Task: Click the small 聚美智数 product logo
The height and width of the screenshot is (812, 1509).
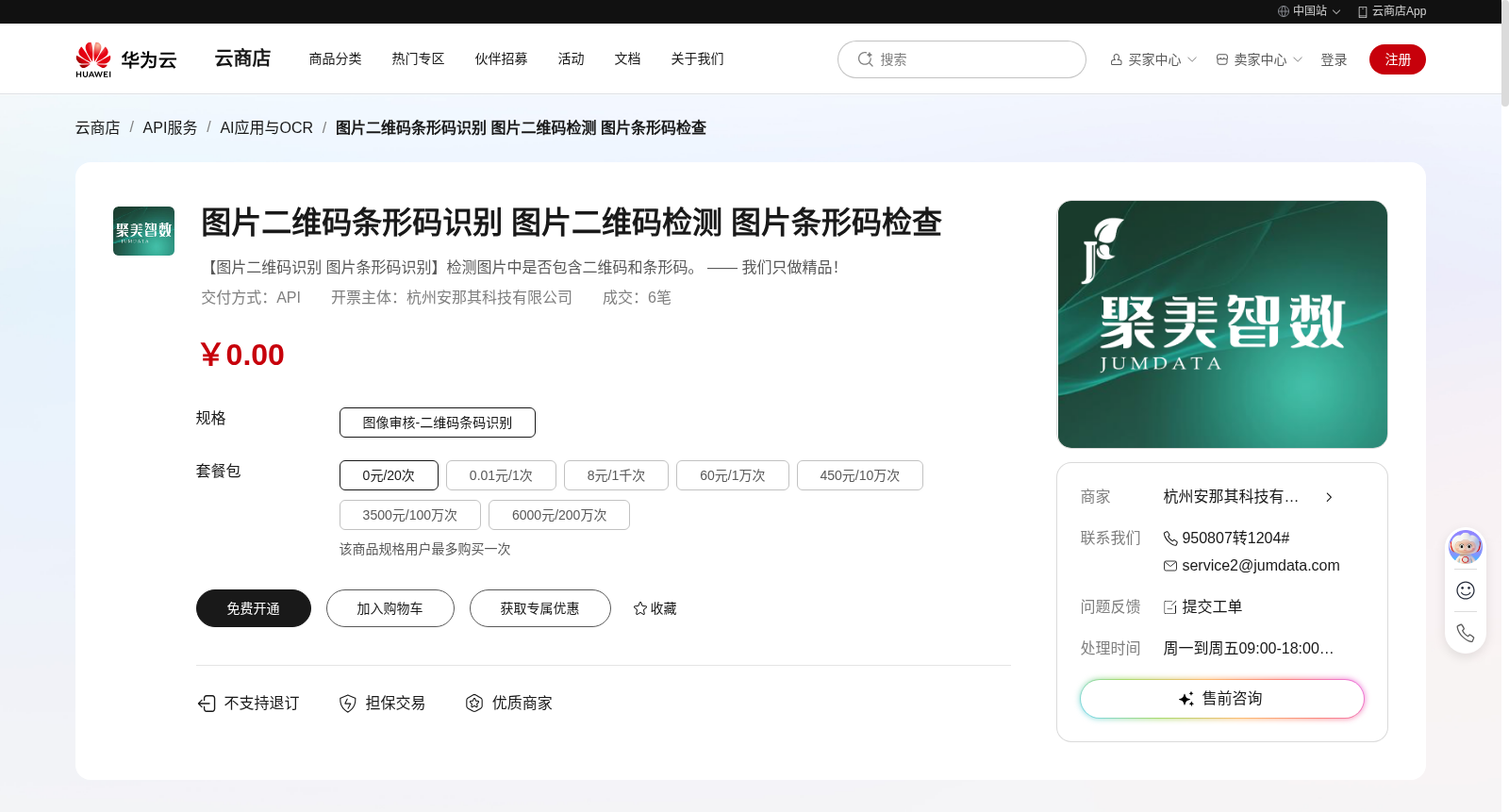Action: click(143, 231)
